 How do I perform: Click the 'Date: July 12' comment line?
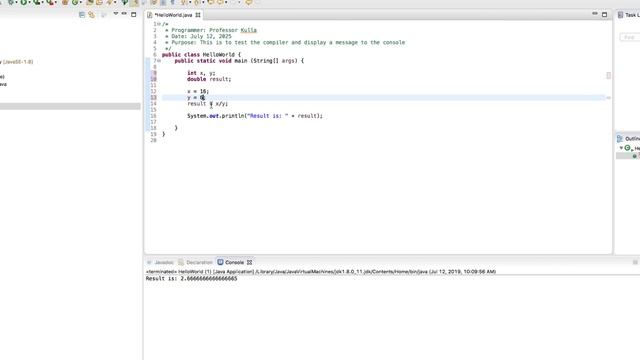coord(198,36)
